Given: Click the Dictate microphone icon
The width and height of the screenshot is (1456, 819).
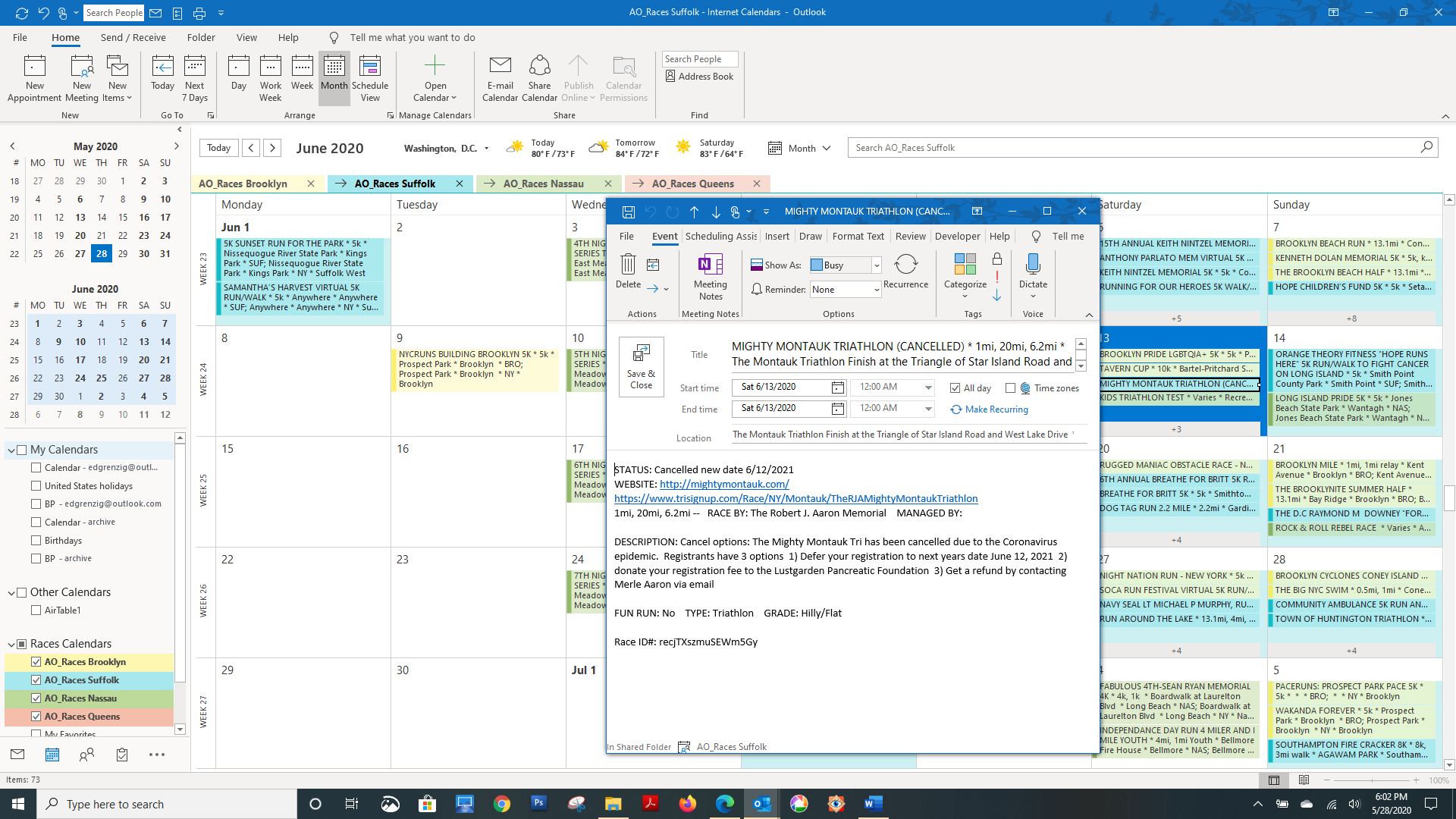Looking at the screenshot, I should coord(1033,265).
